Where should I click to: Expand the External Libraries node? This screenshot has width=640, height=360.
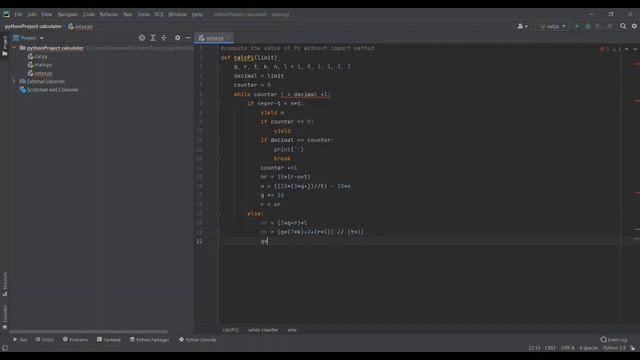click(x=14, y=81)
